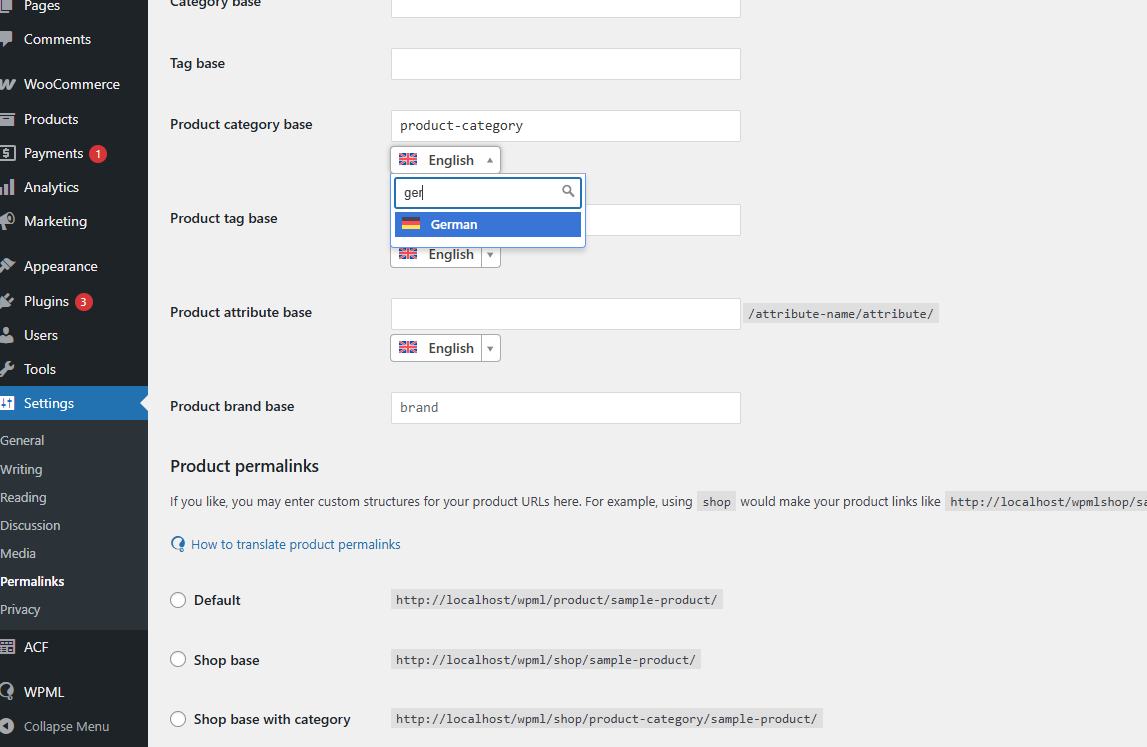Click the Tag base text field

[565, 64]
